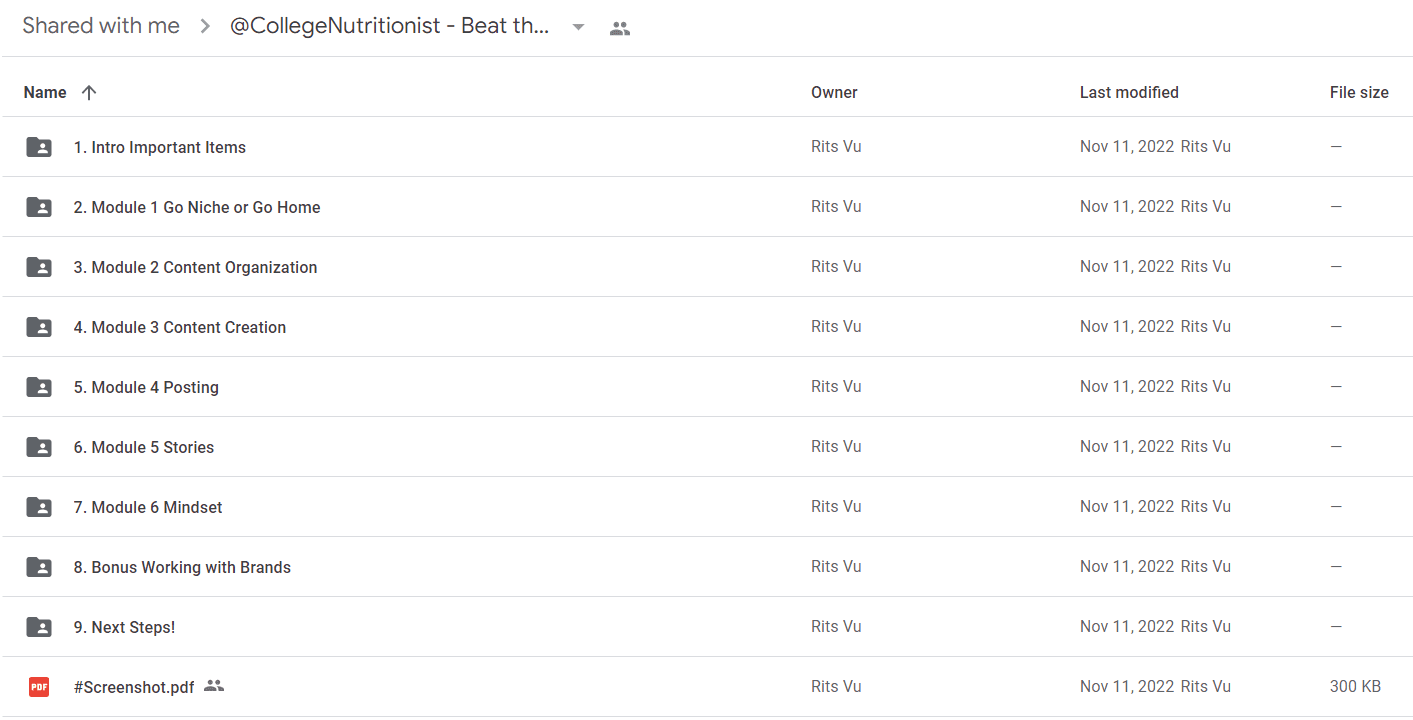Click the @CollegeNutritionist breadcrumb folder name
The width and height of the screenshot is (1413, 720).
pyautogui.click(x=390, y=26)
